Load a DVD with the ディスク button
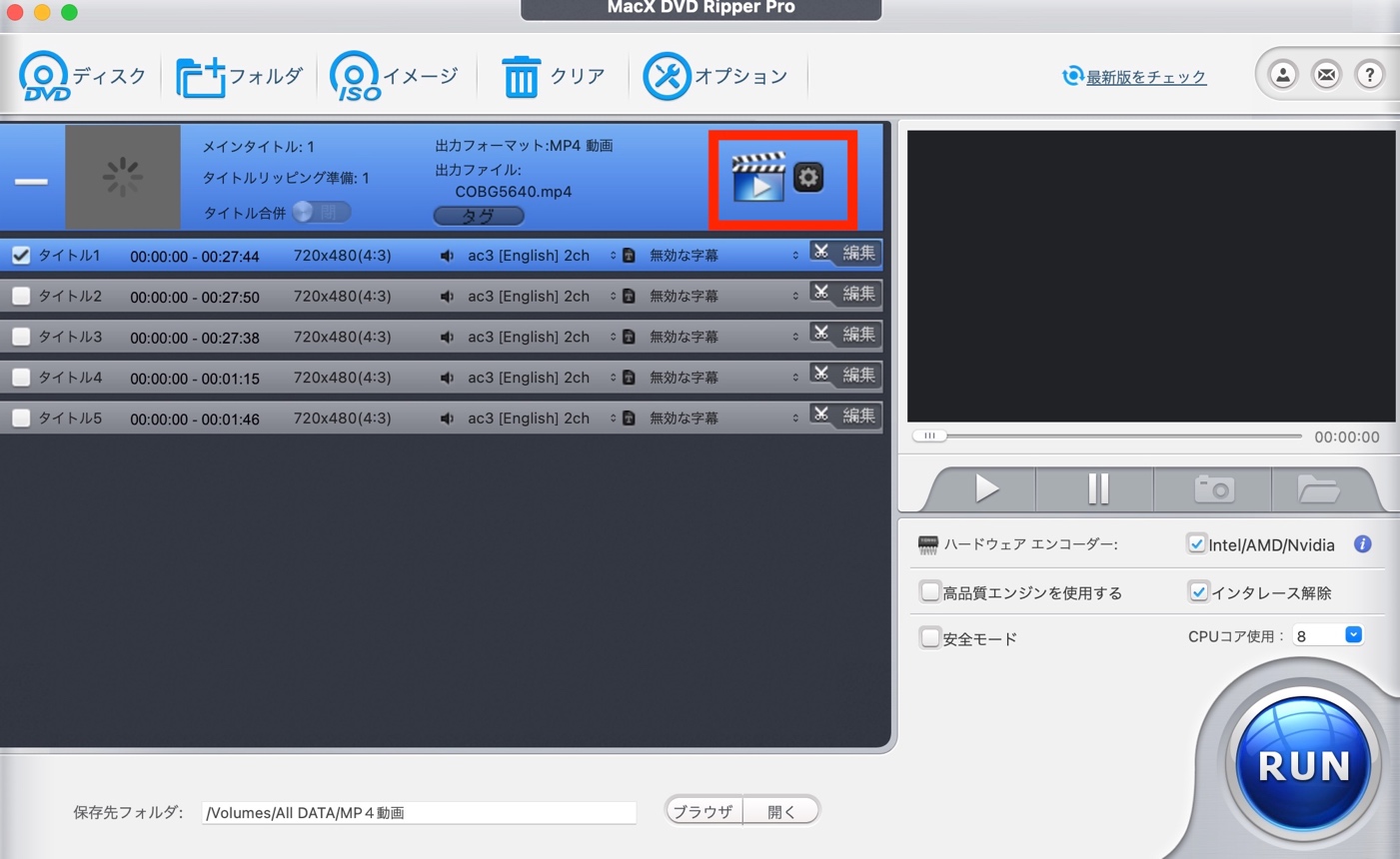Image resolution: width=1400 pixels, height=859 pixels. [82, 76]
